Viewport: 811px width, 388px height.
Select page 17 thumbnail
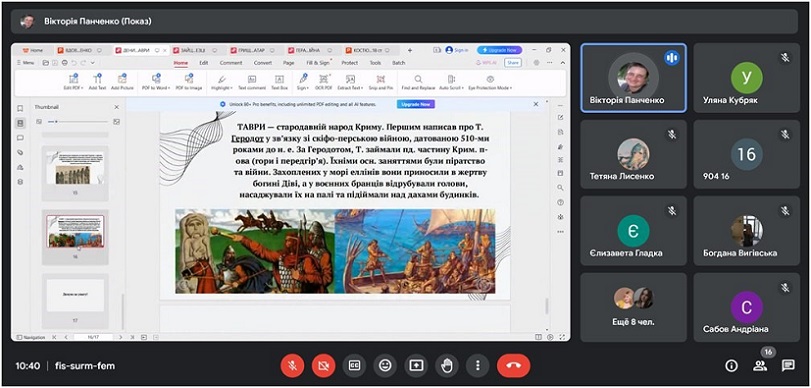(76, 301)
